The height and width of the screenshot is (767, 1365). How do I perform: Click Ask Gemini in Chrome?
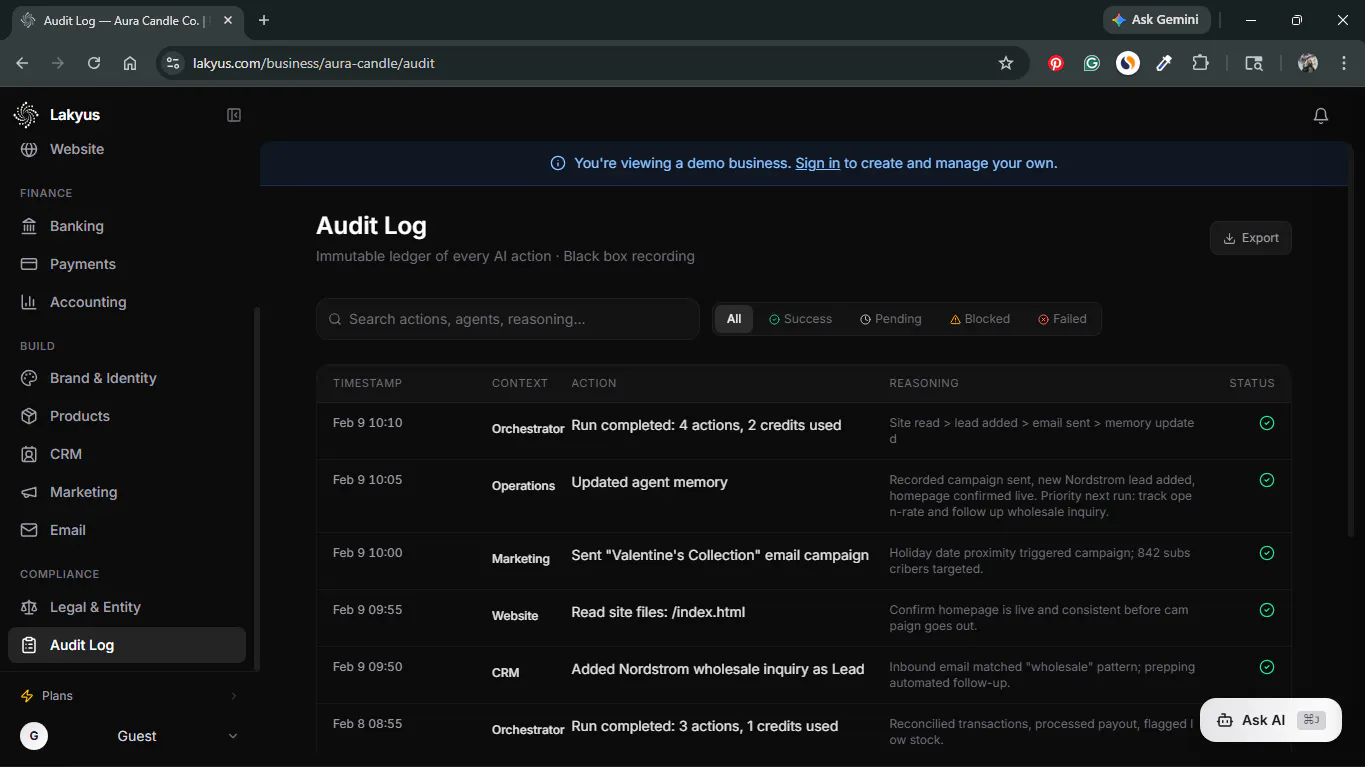(x=1157, y=20)
